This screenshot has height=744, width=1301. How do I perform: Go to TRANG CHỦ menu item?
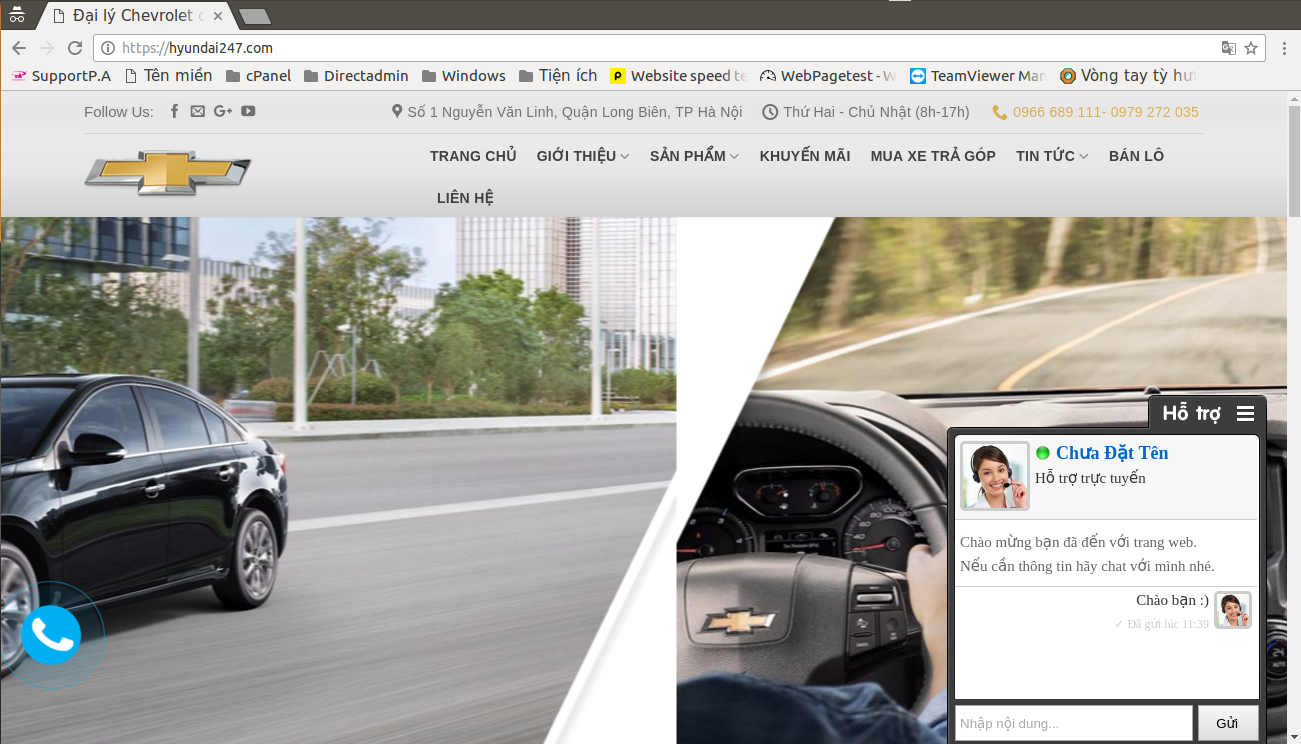click(473, 156)
